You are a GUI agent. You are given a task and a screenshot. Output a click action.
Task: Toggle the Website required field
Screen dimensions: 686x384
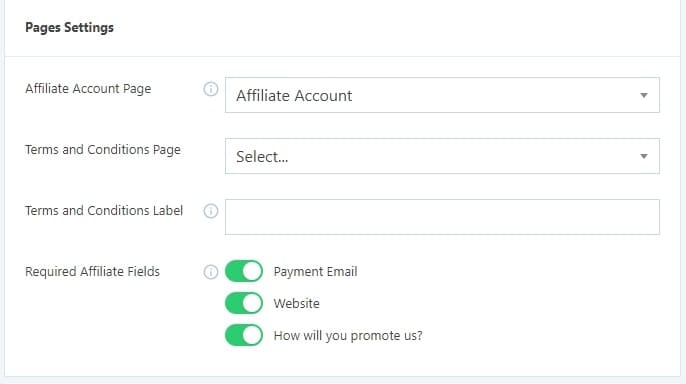pyautogui.click(x=244, y=303)
